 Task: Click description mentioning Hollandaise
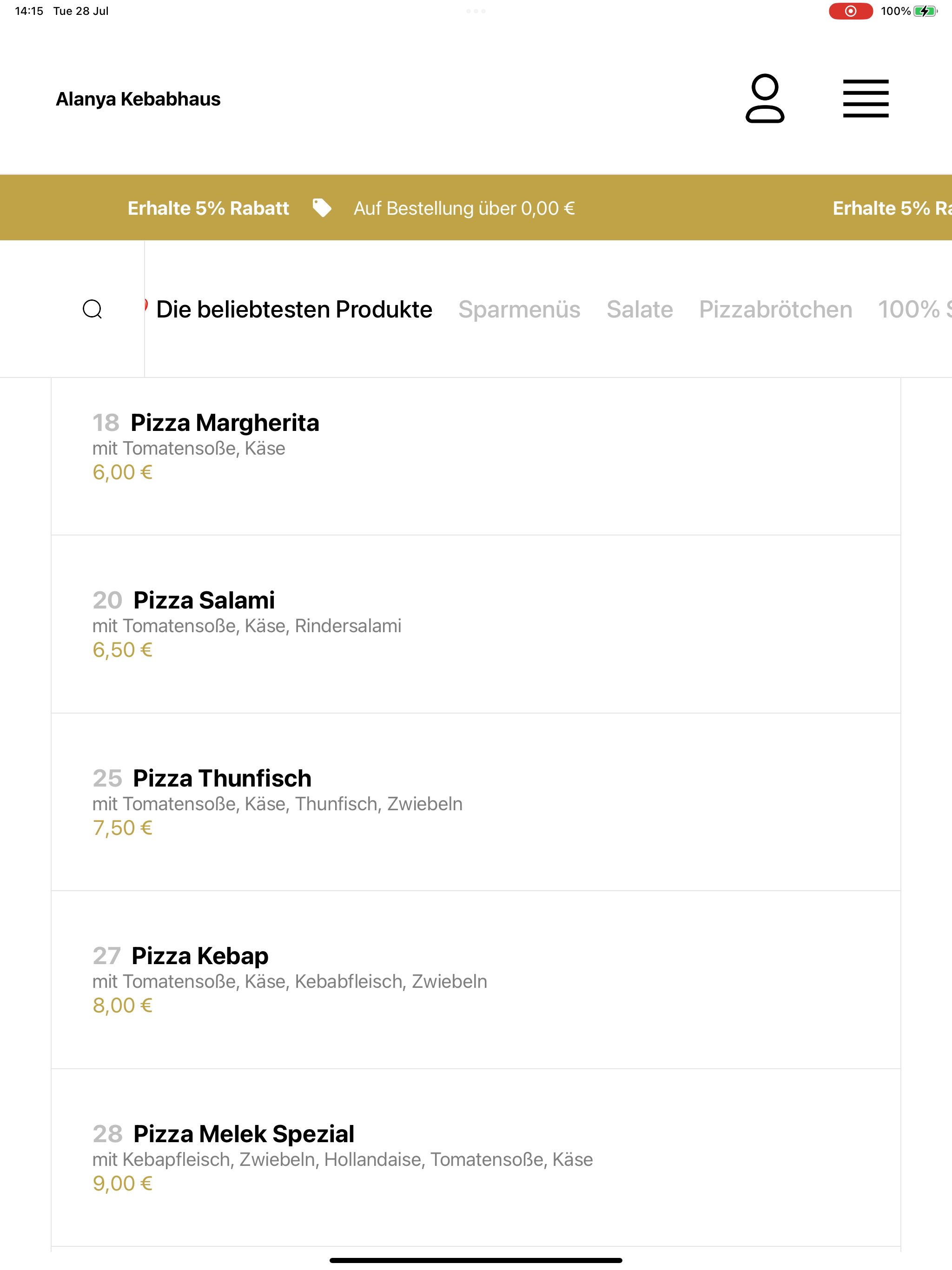pyautogui.click(x=343, y=1159)
